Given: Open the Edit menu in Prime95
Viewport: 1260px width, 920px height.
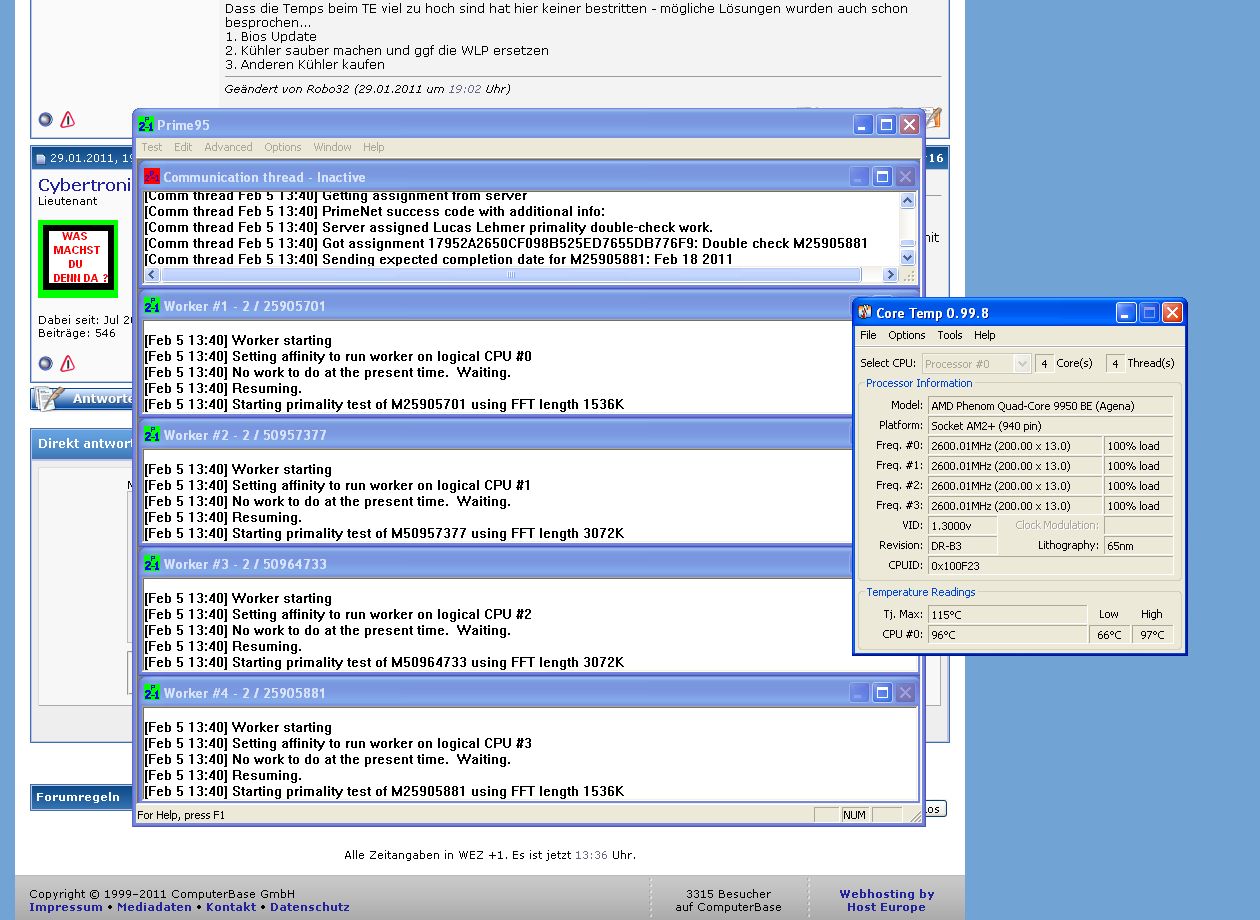Looking at the screenshot, I should point(183,147).
